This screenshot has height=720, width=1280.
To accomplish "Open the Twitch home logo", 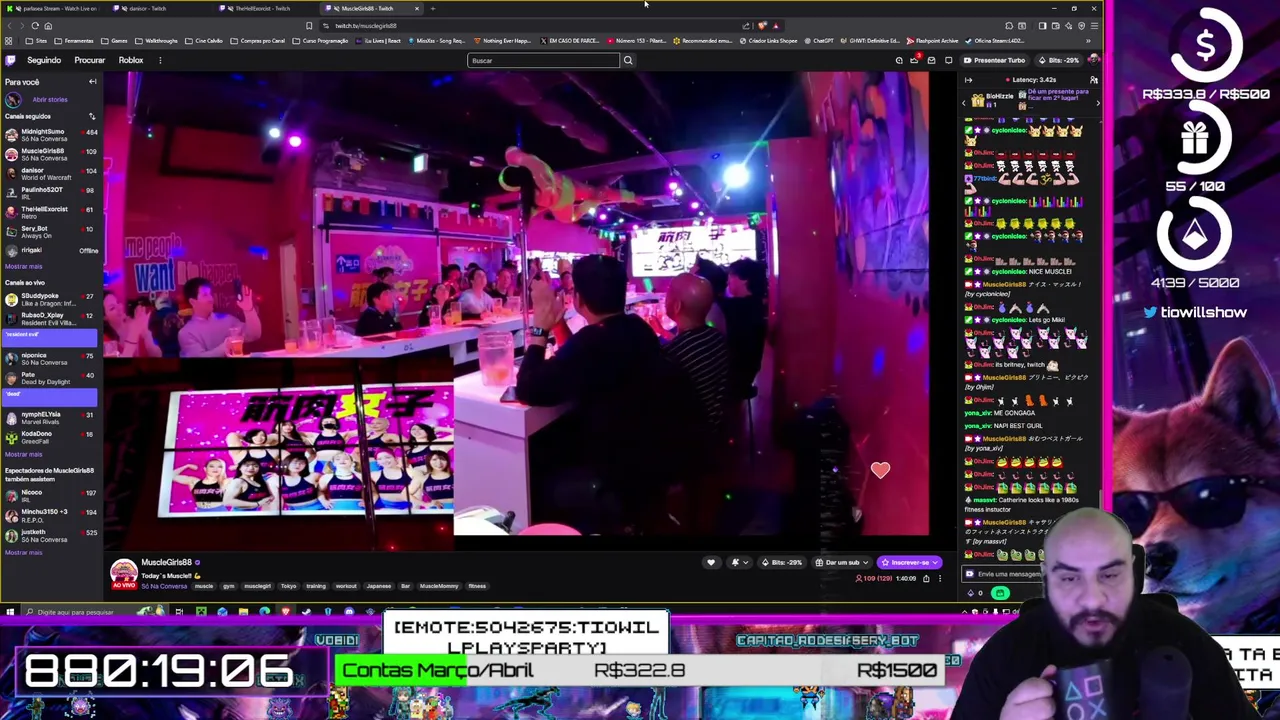I will tap(10, 60).
